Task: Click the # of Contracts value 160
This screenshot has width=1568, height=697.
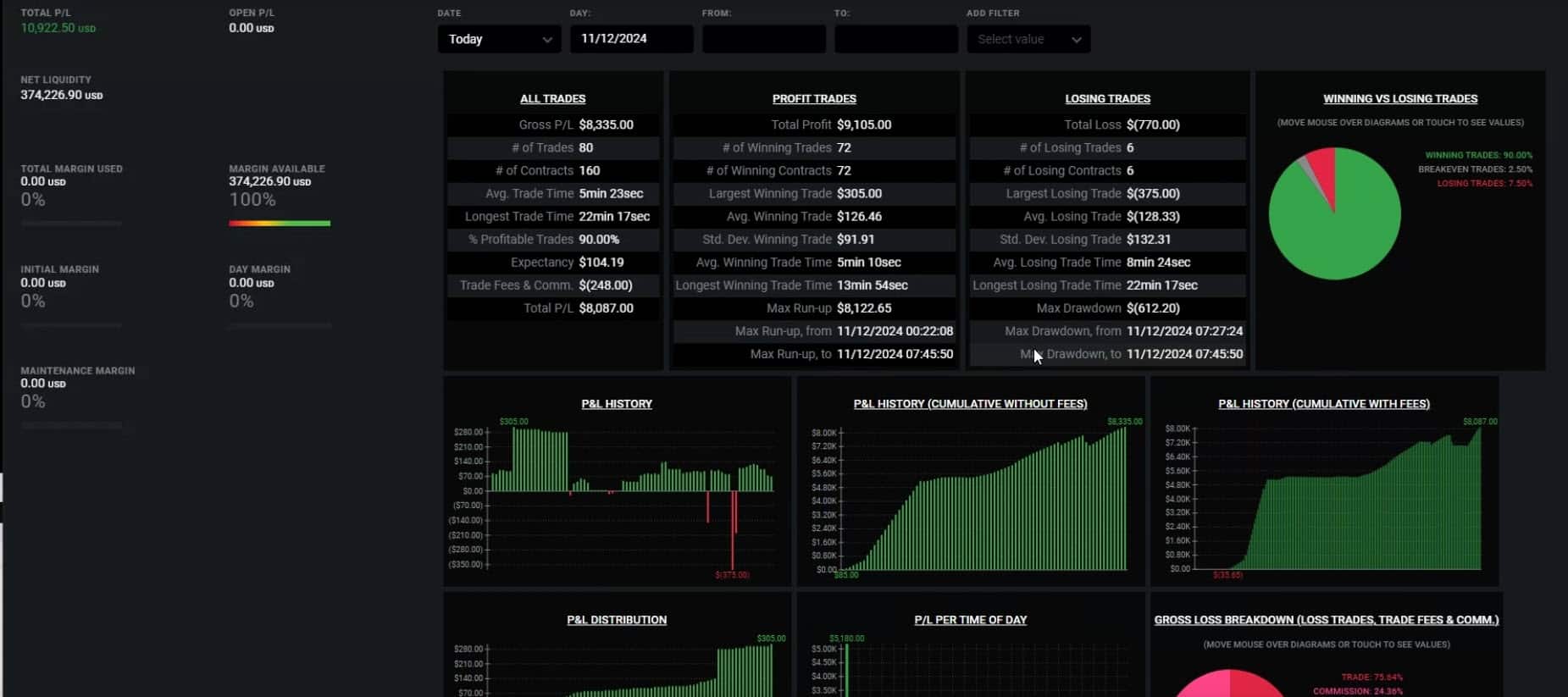Action: click(590, 170)
